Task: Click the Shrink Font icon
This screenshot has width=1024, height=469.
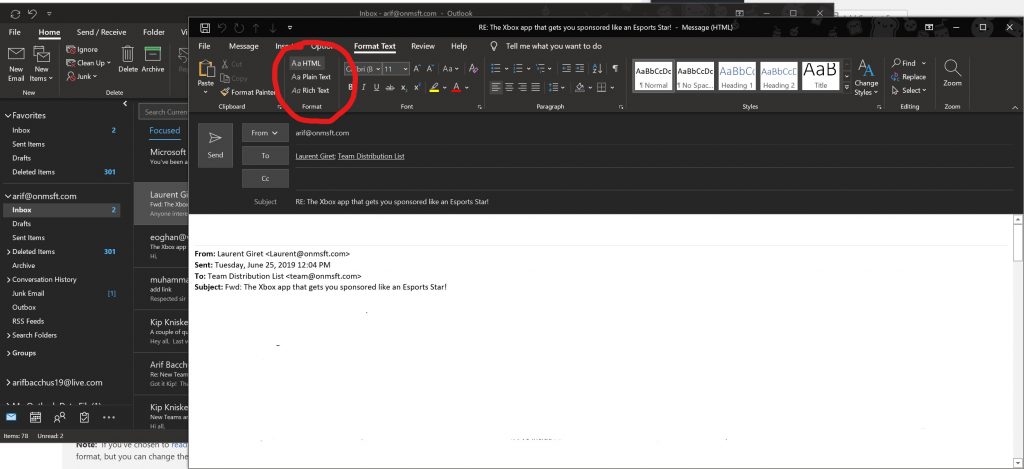Action: (x=430, y=69)
